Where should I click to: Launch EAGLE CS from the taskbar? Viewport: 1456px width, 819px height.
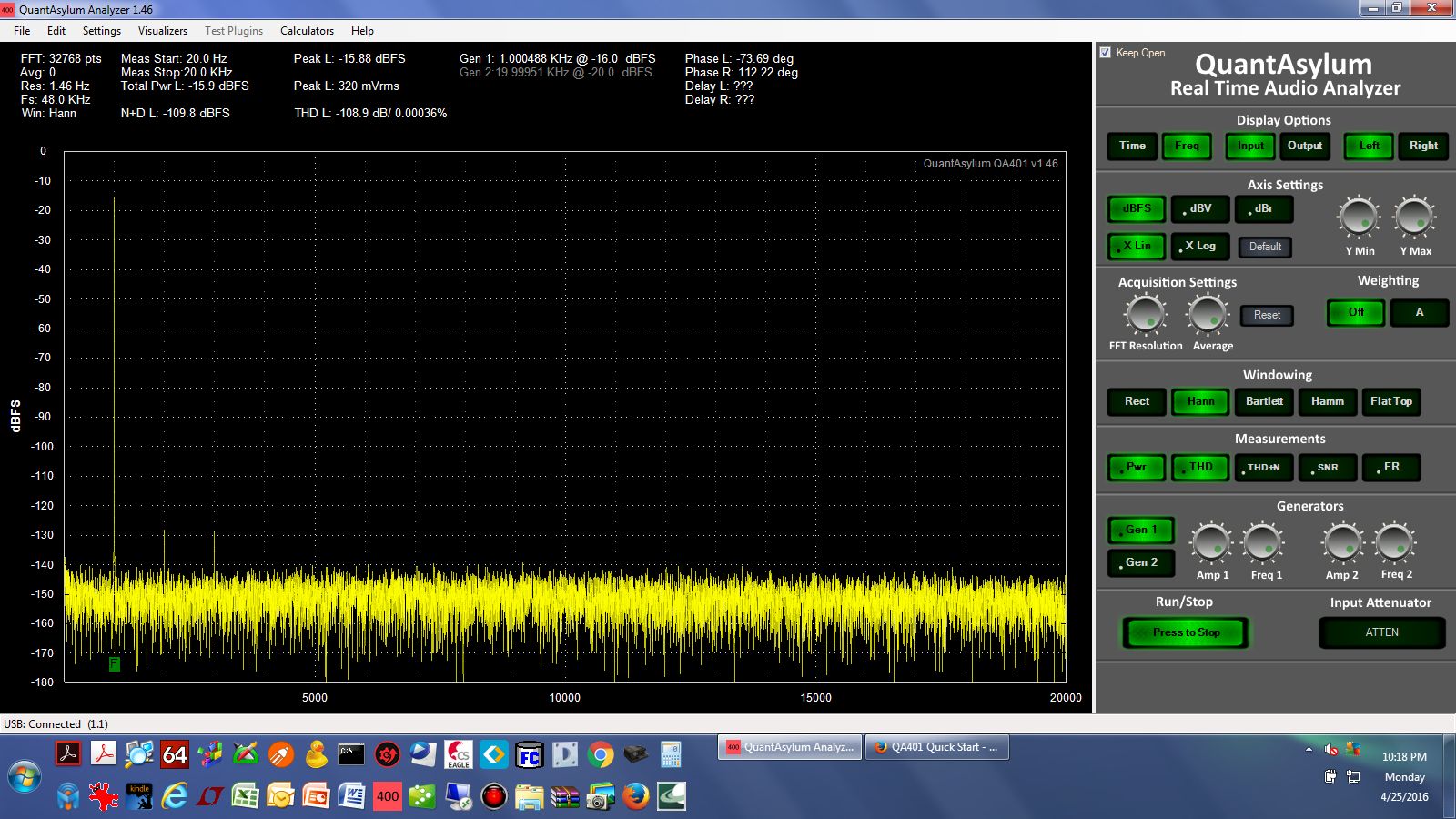pyautogui.click(x=459, y=754)
